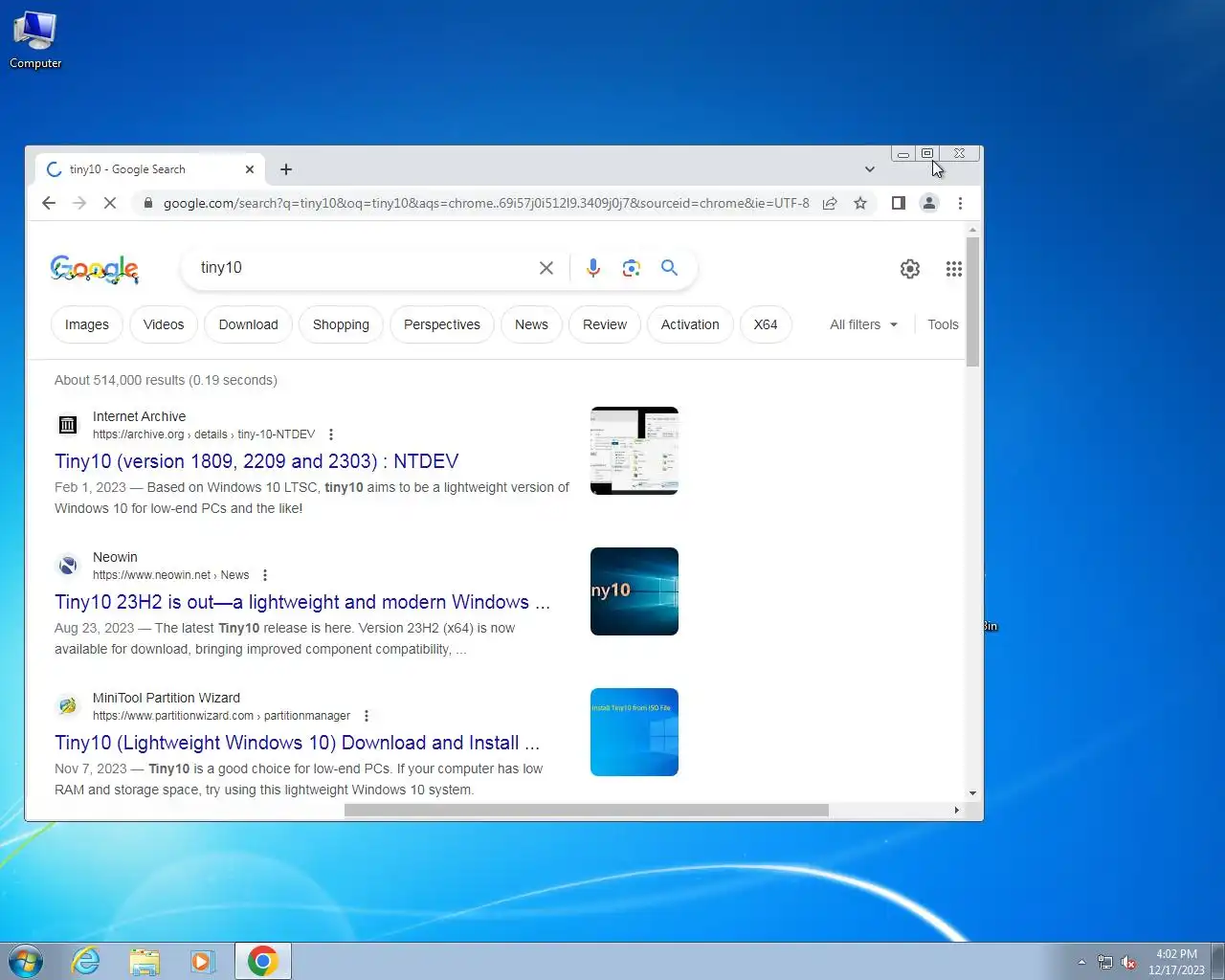Viewport: 1225px width, 980px height.
Task: Open Tiny10 NTDEV archive result
Action: point(256,461)
